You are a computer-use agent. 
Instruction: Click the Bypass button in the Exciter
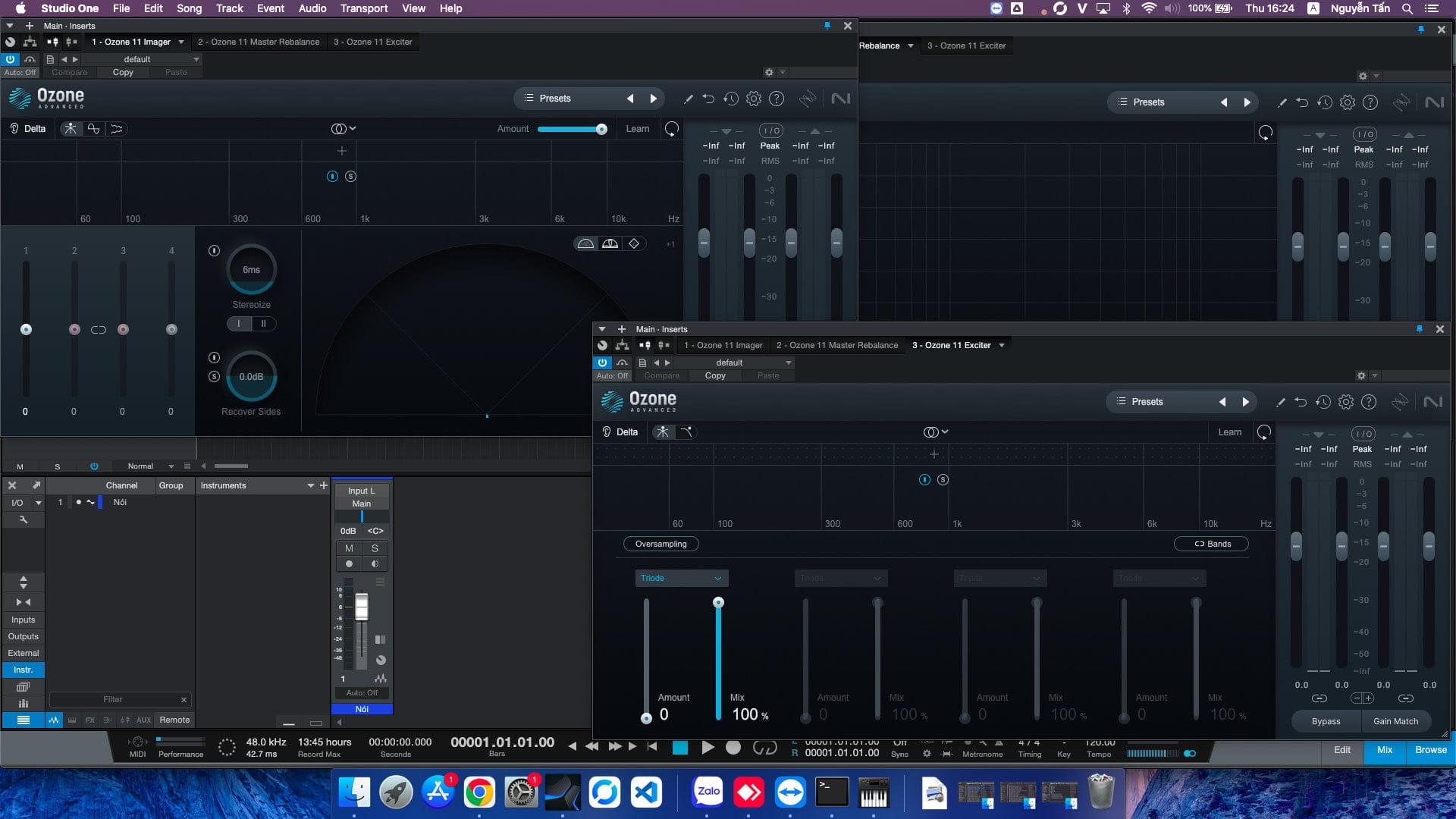pyautogui.click(x=1326, y=722)
